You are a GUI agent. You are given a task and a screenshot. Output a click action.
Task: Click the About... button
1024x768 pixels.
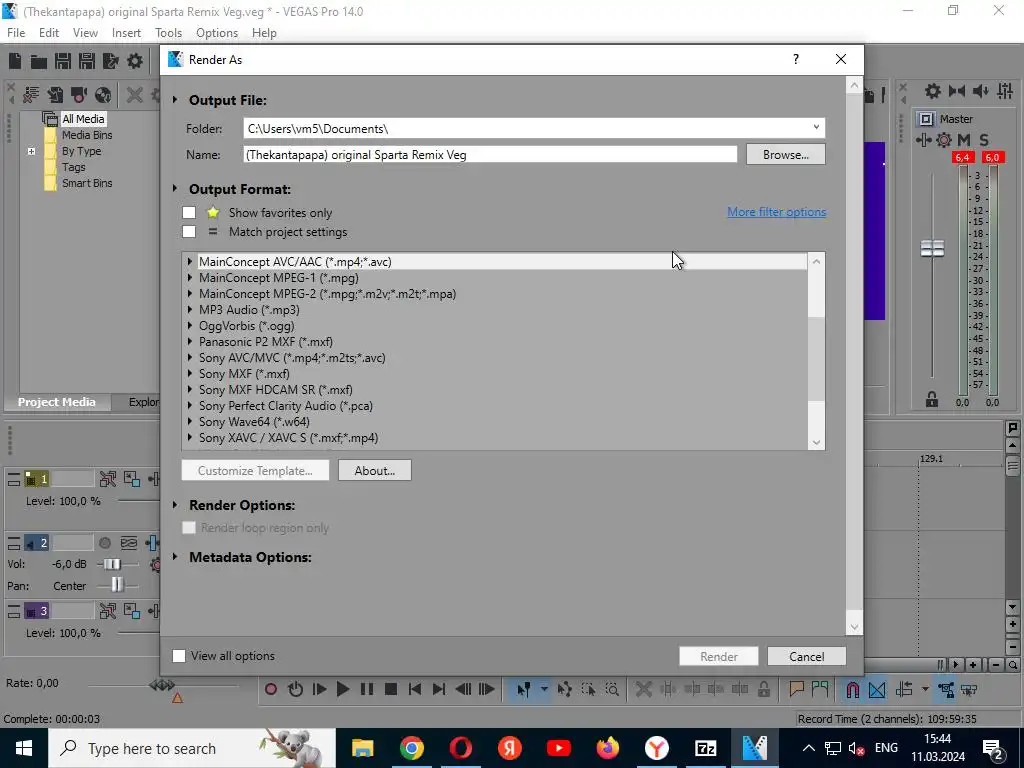[375, 470]
